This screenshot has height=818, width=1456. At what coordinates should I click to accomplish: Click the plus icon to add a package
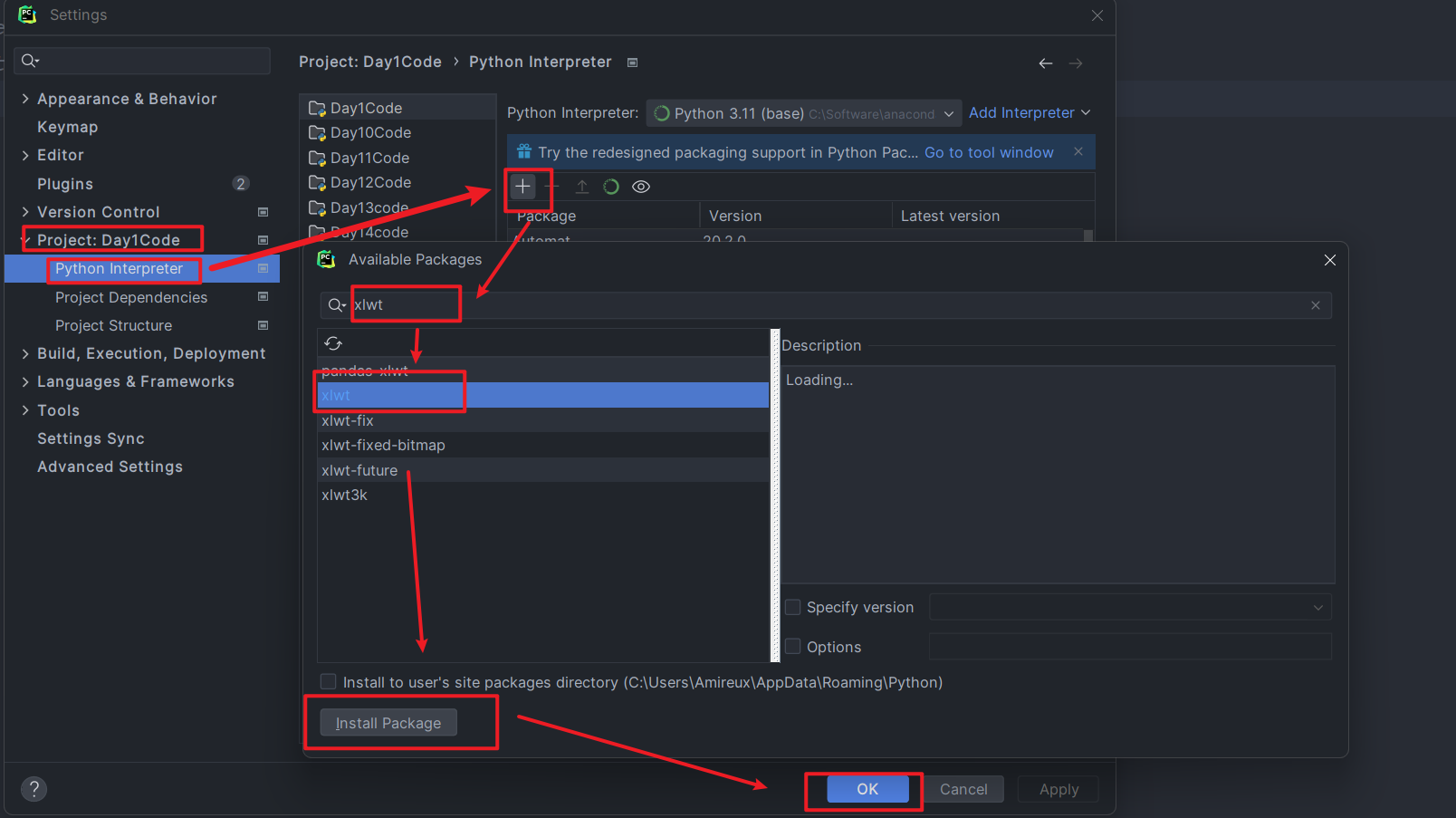(x=522, y=187)
